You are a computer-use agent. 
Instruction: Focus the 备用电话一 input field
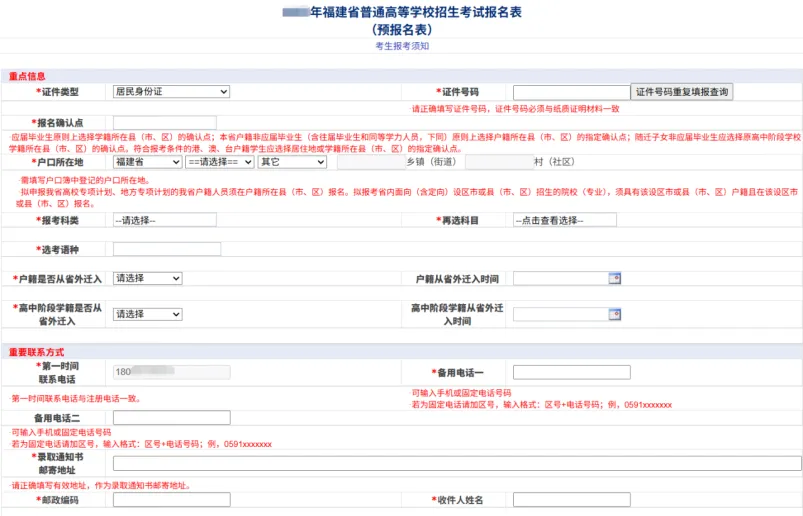[572, 372]
